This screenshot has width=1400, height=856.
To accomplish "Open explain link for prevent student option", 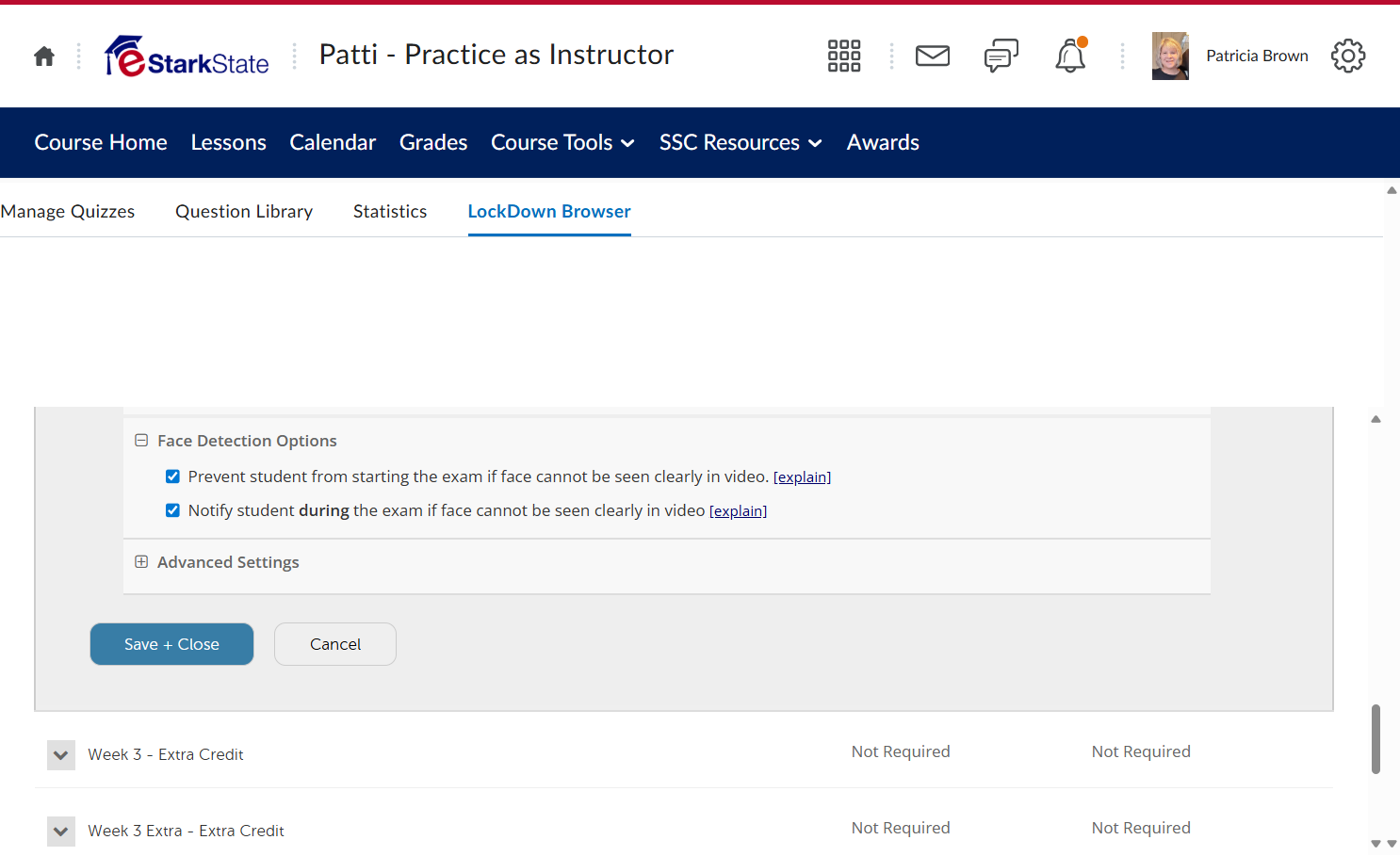I will point(802,477).
